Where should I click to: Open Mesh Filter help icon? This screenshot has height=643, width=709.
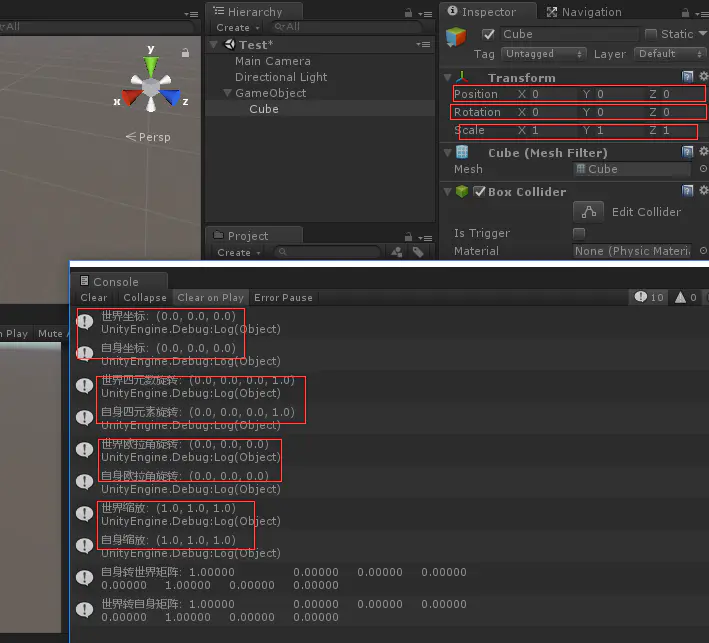(x=687, y=152)
